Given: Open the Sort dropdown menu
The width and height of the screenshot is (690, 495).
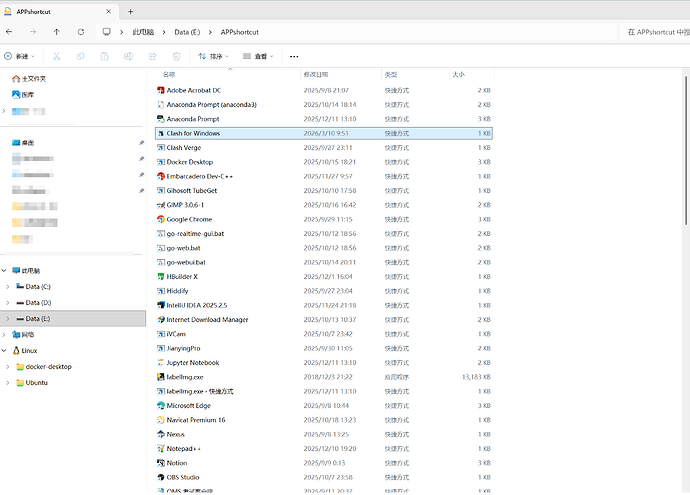Looking at the screenshot, I should click(x=213, y=56).
